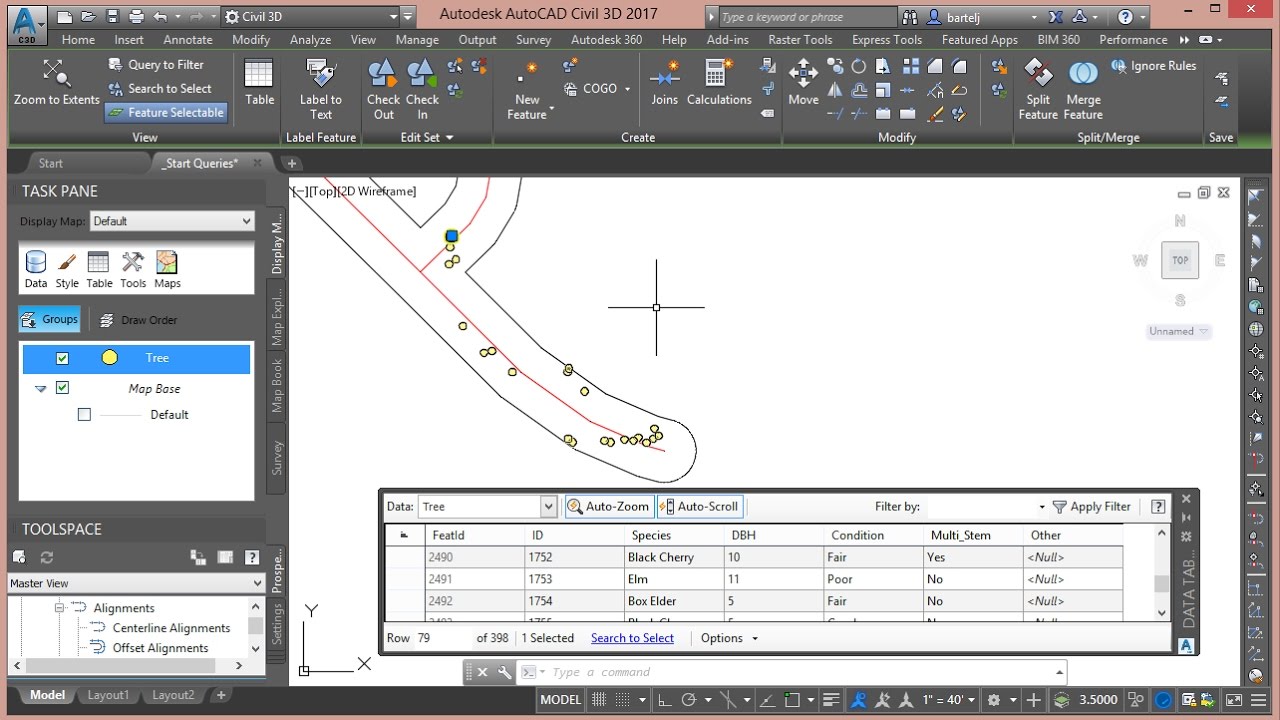1280x720 pixels.
Task: Click the Save icon in quick access toolbar
Action: (x=89, y=17)
